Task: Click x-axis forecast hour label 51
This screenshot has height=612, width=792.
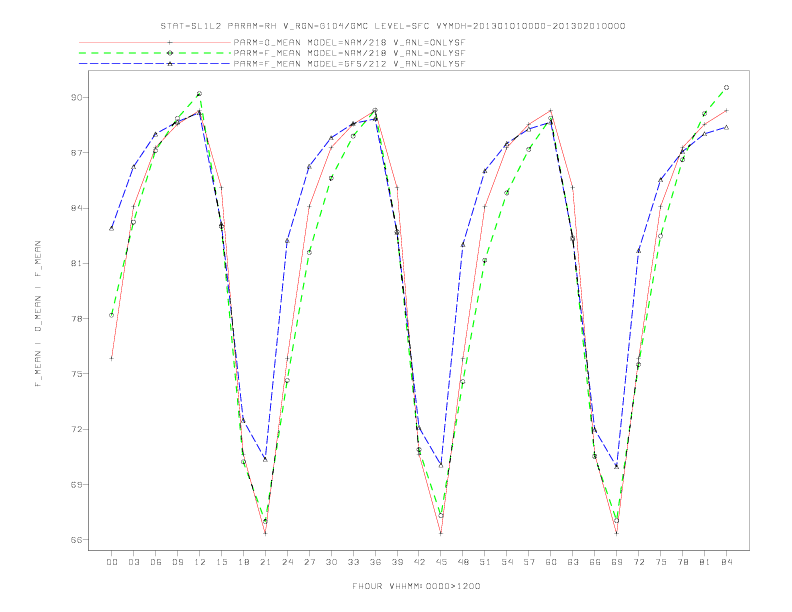Action: (x=485, y=562)
